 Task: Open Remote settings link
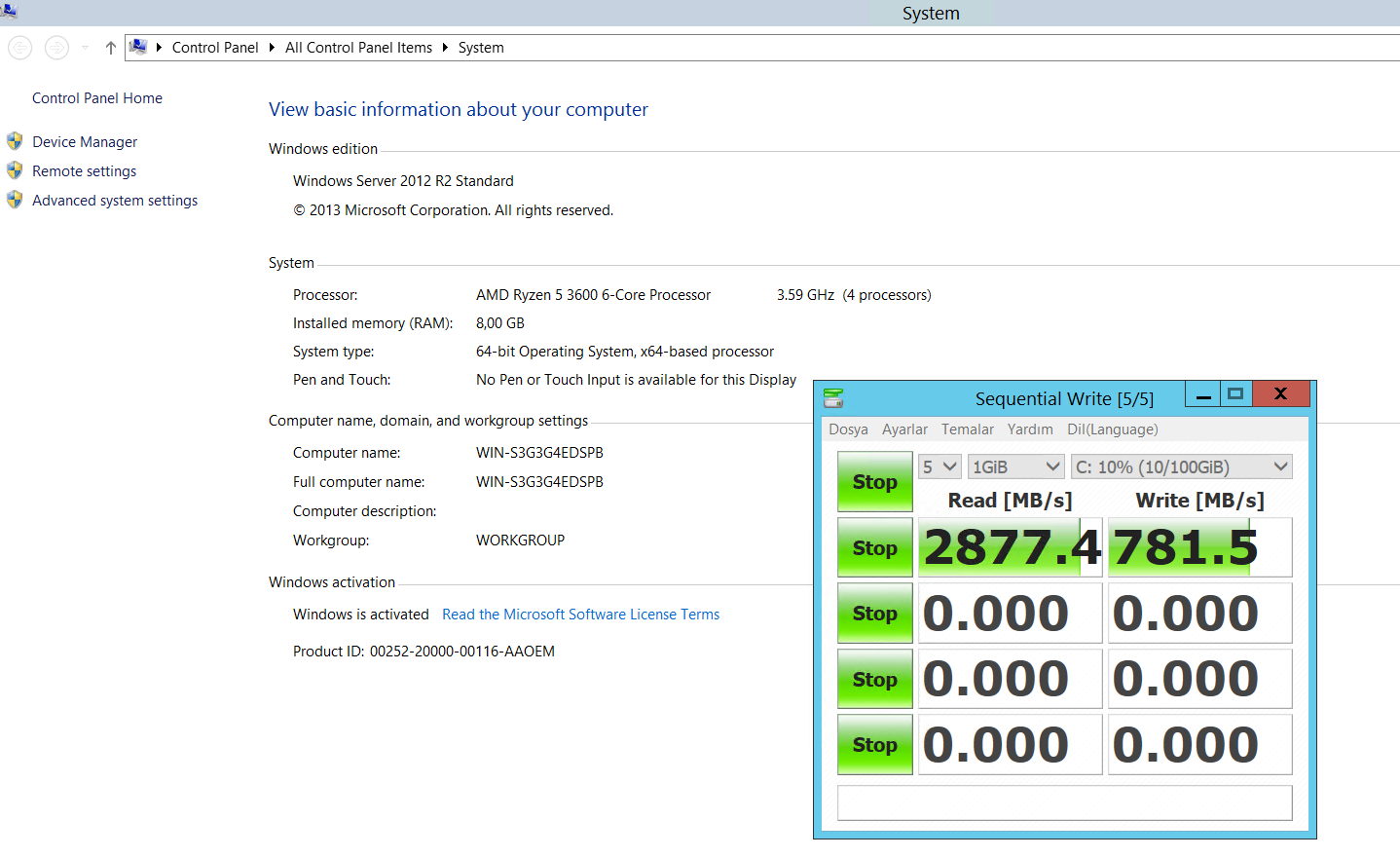pyautogui.click(x=85, y=171)
